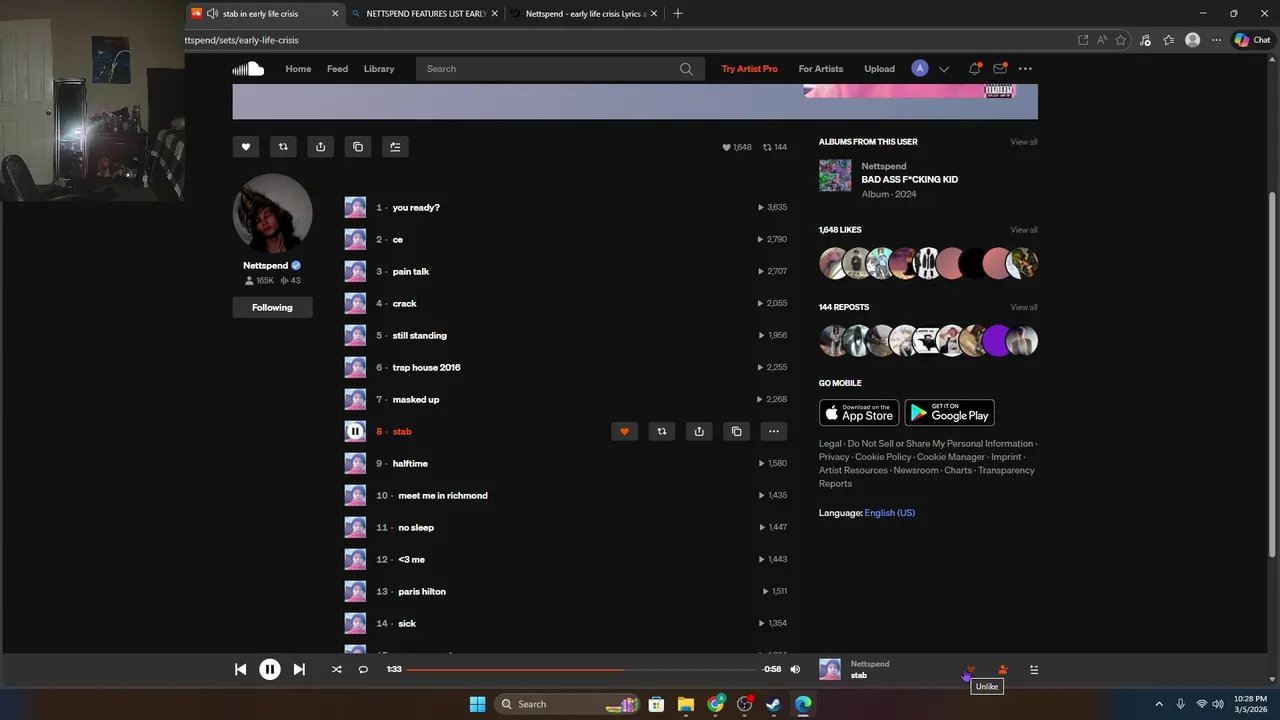Select track 10 meet me in richmond
This screenshot has height=720, width=1280.
pyautogui.click(x=443, y=495)
